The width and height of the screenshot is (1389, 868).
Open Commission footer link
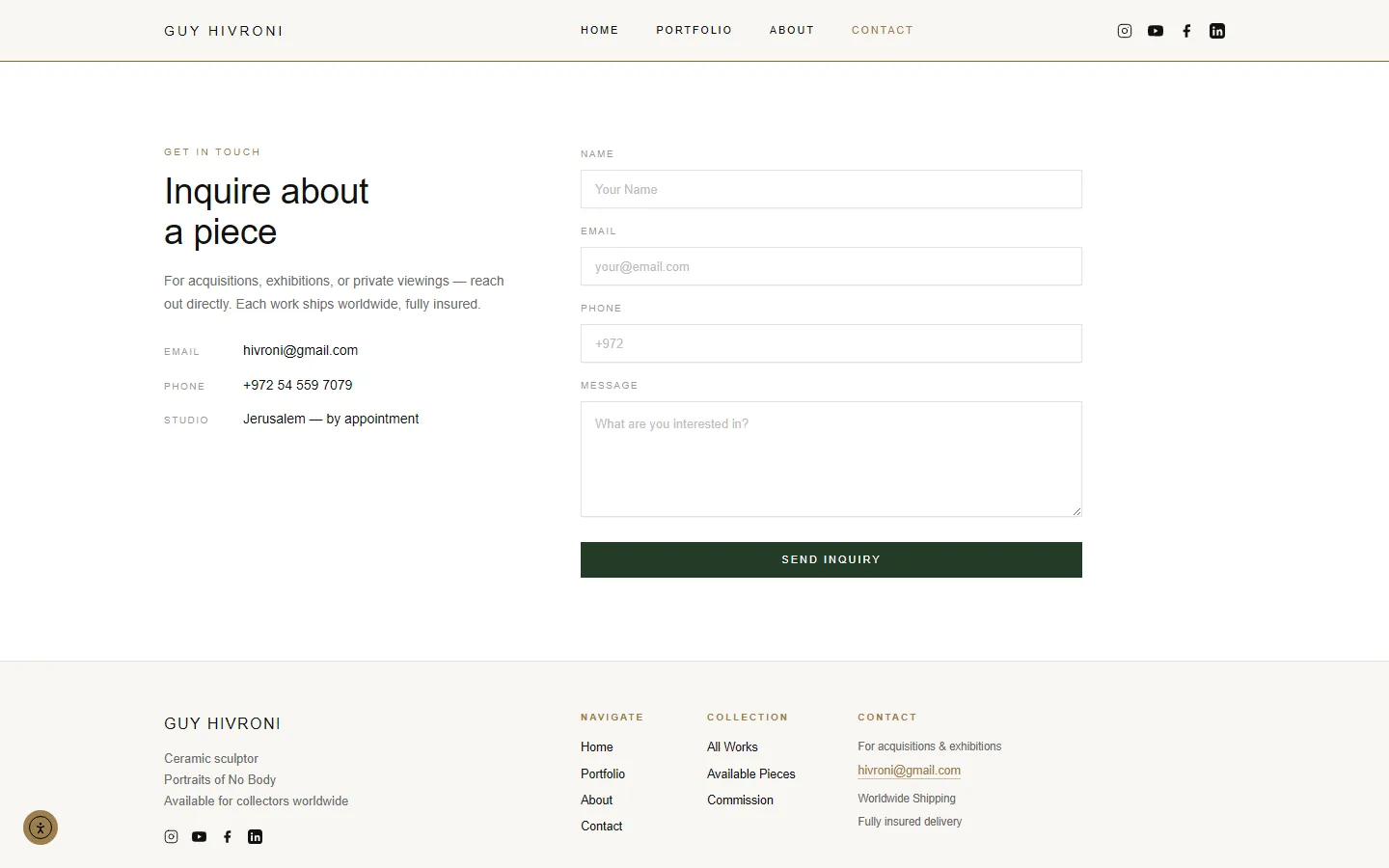point(740,800)
